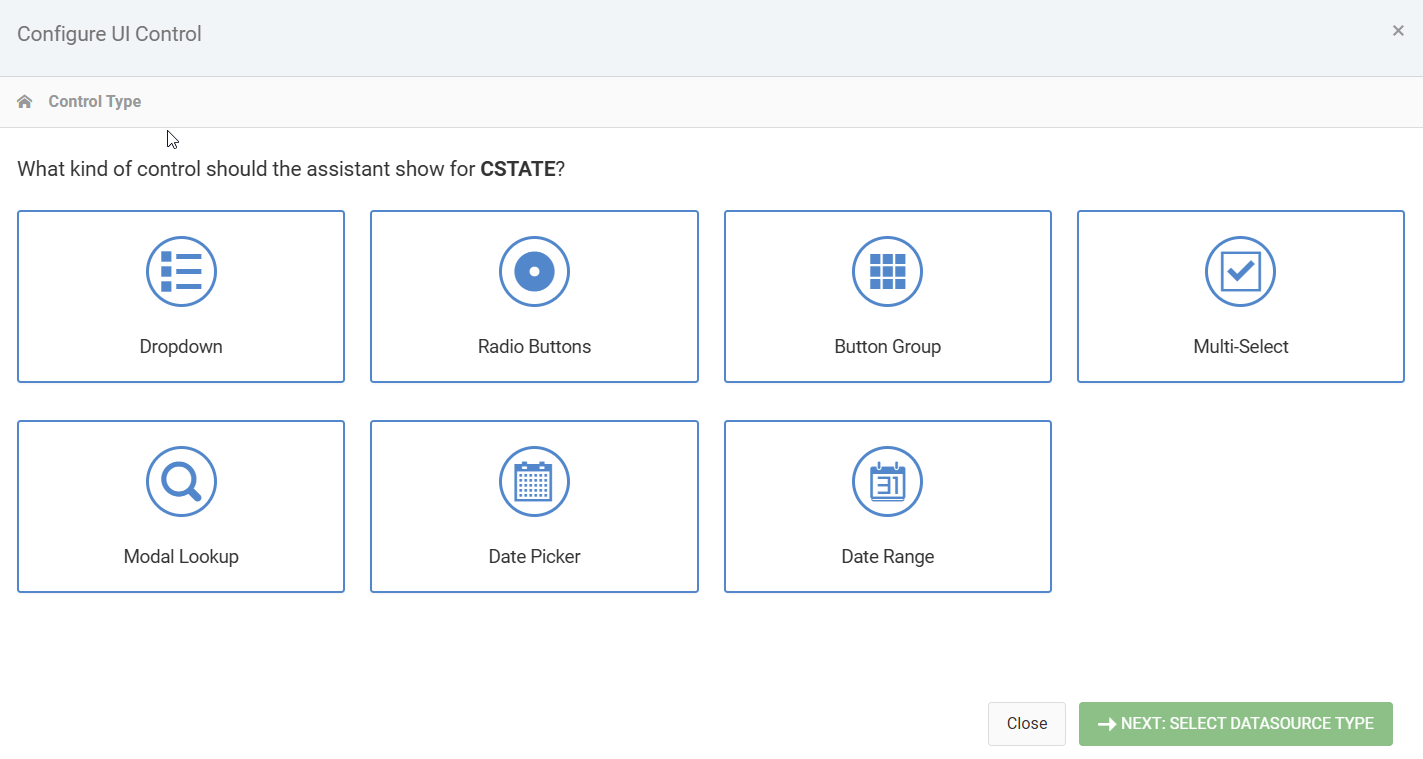
Task: Click the Multi-Select label text
Action: tap(1241, 347)
